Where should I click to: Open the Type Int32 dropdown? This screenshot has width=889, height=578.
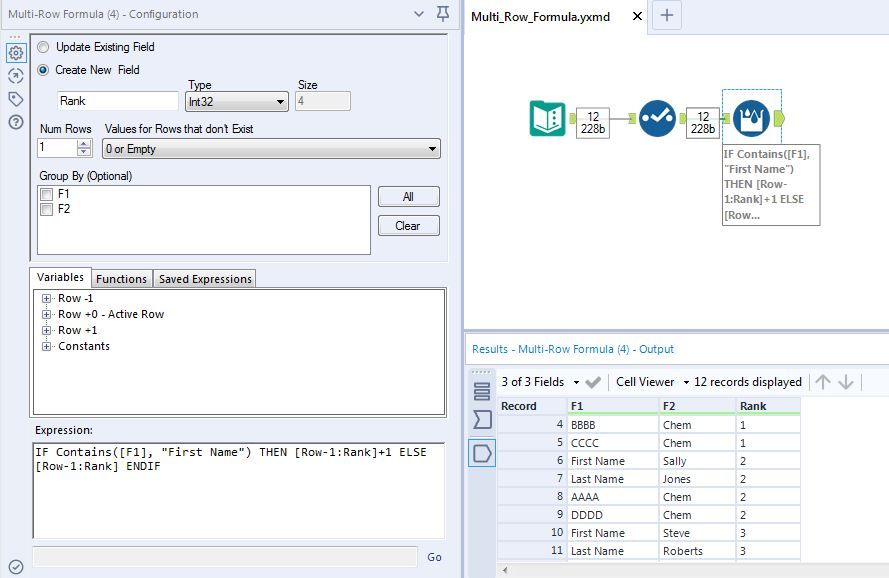[237, 101]
